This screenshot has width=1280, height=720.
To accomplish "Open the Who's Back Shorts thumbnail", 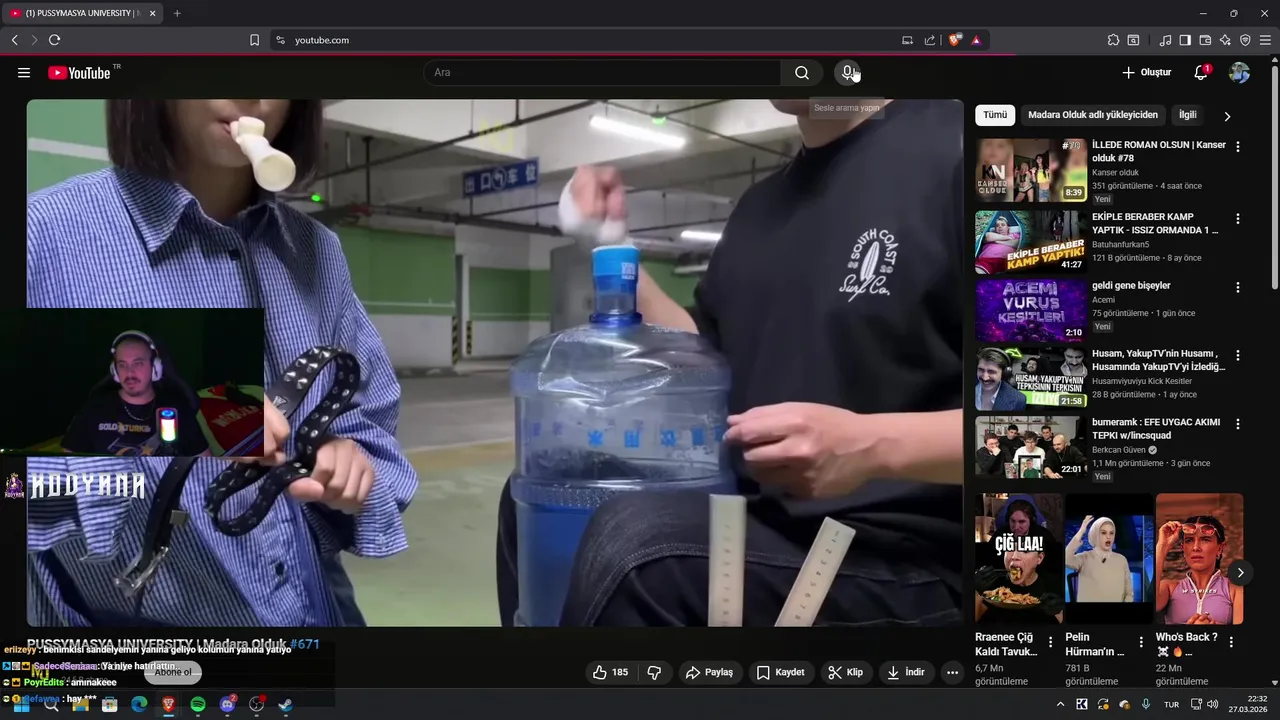I will [1199, 559].
